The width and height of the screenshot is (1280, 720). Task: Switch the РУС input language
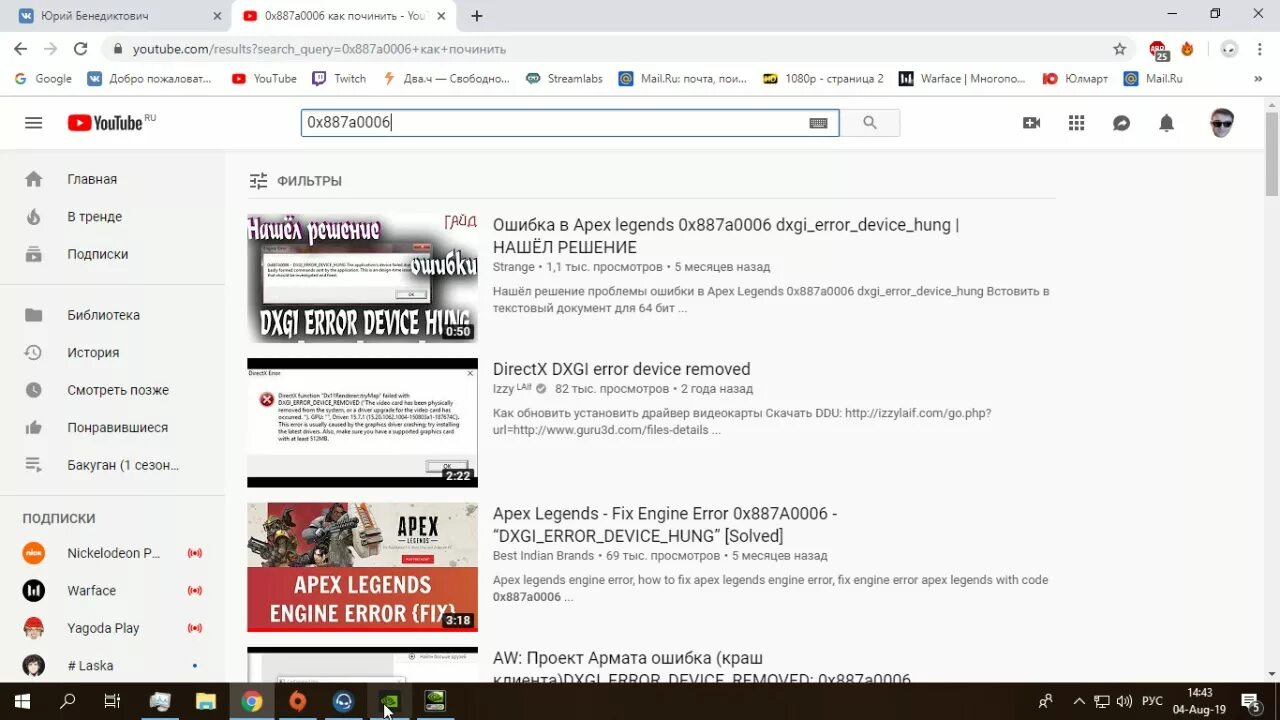[x=1153, y=701]
